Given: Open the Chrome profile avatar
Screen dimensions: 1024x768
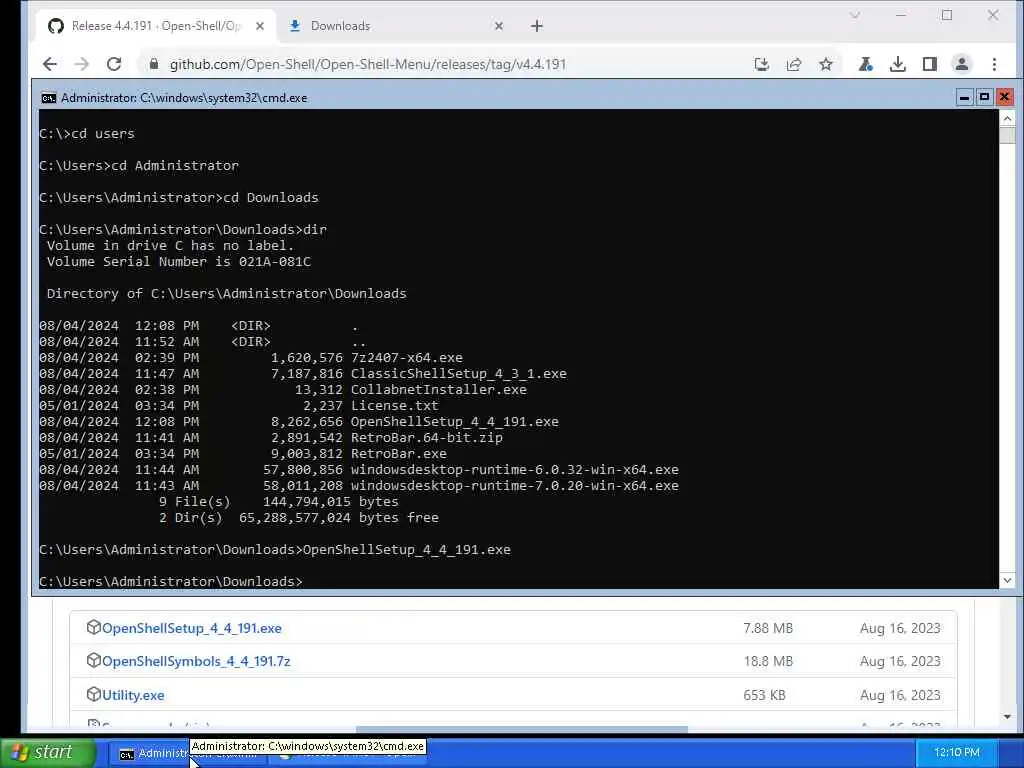Looking at the screenshot, I should (x=962, y=64).
